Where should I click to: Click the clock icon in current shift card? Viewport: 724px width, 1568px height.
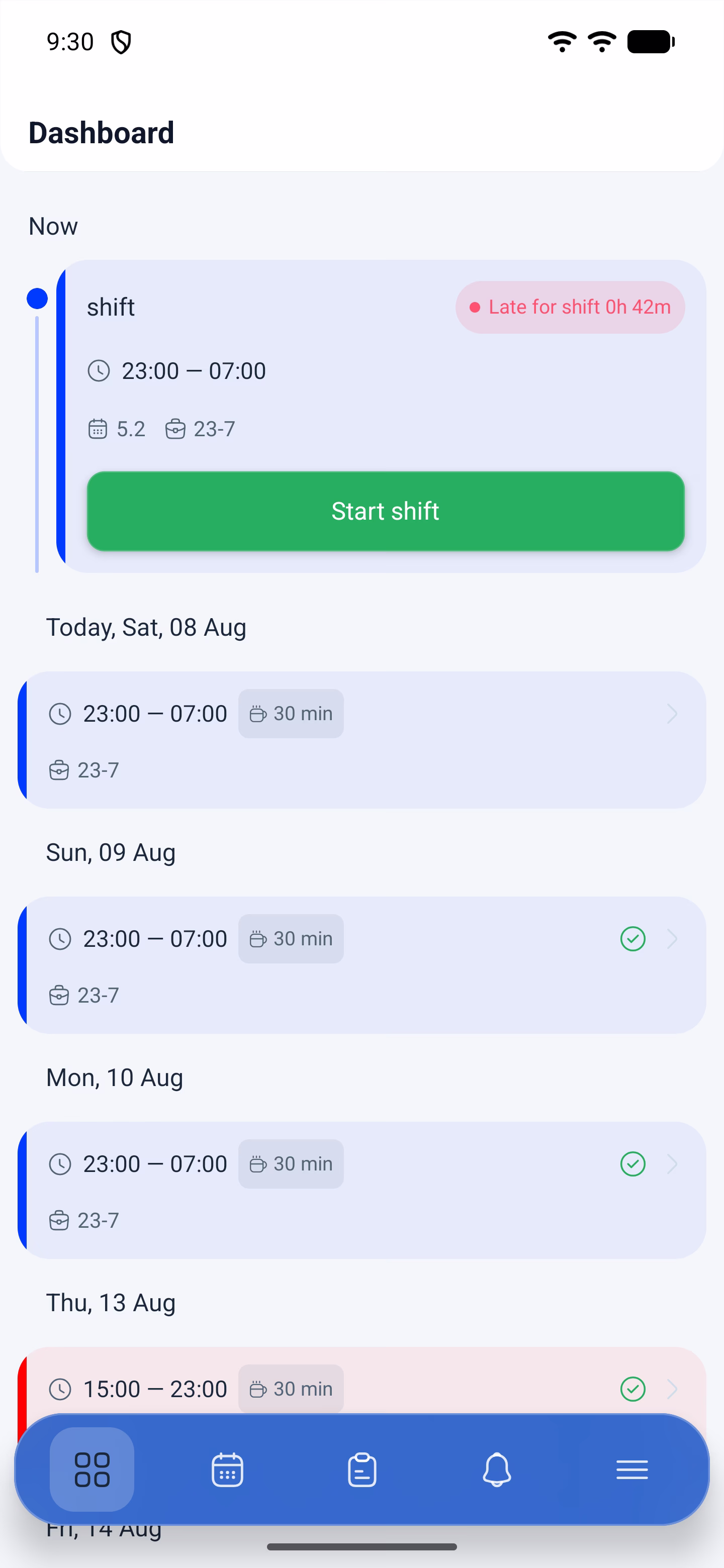99,371
